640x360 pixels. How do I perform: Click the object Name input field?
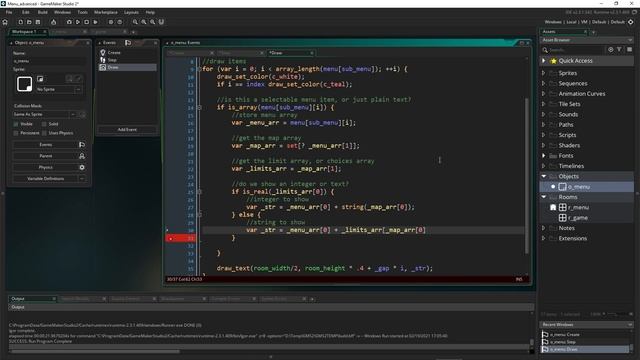click(x=49, y=61)
